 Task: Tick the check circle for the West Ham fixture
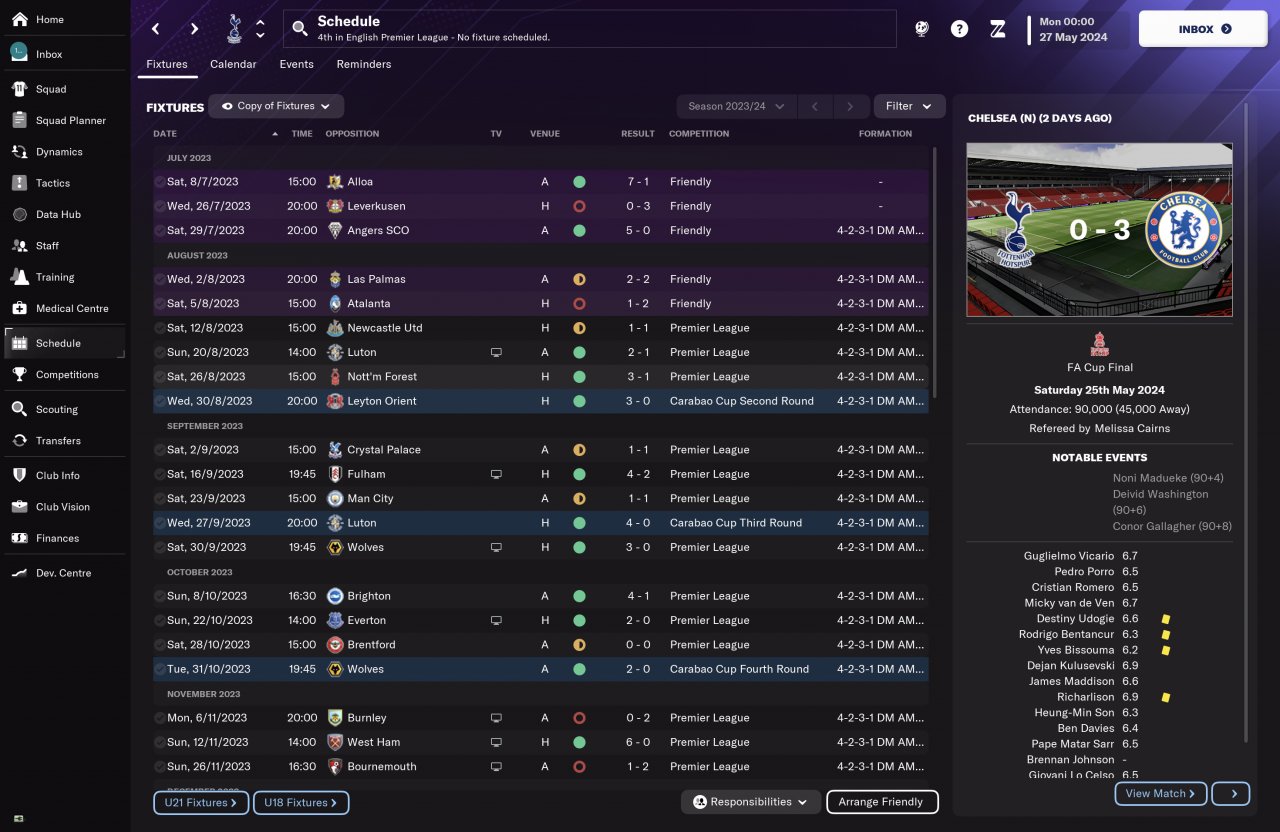coord(160,742)
